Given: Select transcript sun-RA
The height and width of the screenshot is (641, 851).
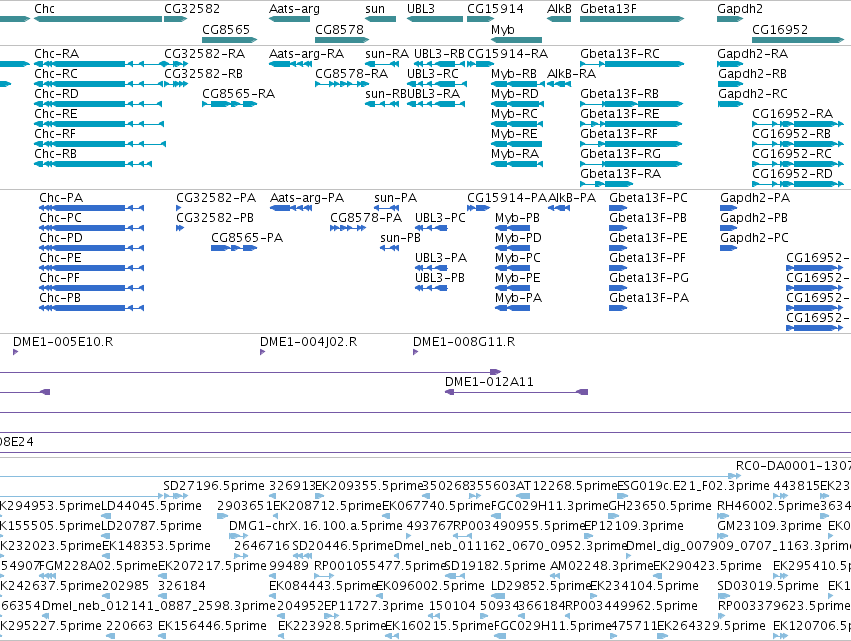Looking at the screenshot, I should coord(382,64).
